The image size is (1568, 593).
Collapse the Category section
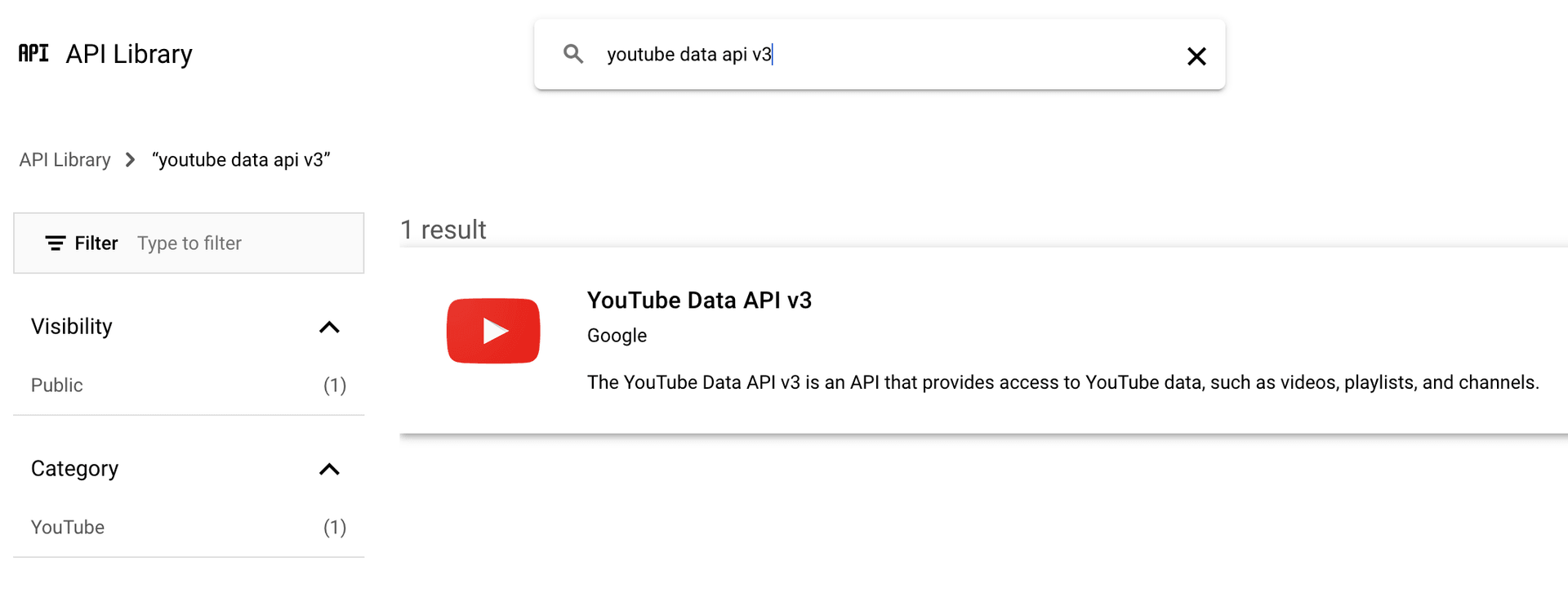coord(329,470)
